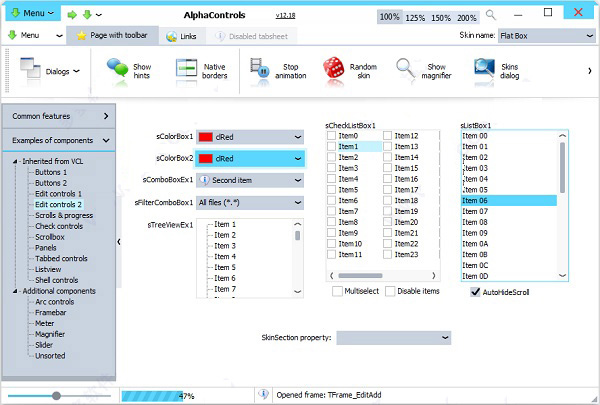Viewport: 600px width, 405px height.
Task: Select Item 3 in sTreeViewEx1
Action: click(225, 246)
